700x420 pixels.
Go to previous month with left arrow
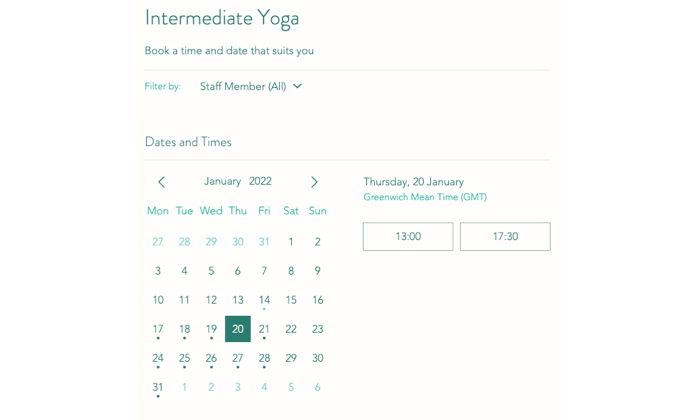click(x=162, y=182)
